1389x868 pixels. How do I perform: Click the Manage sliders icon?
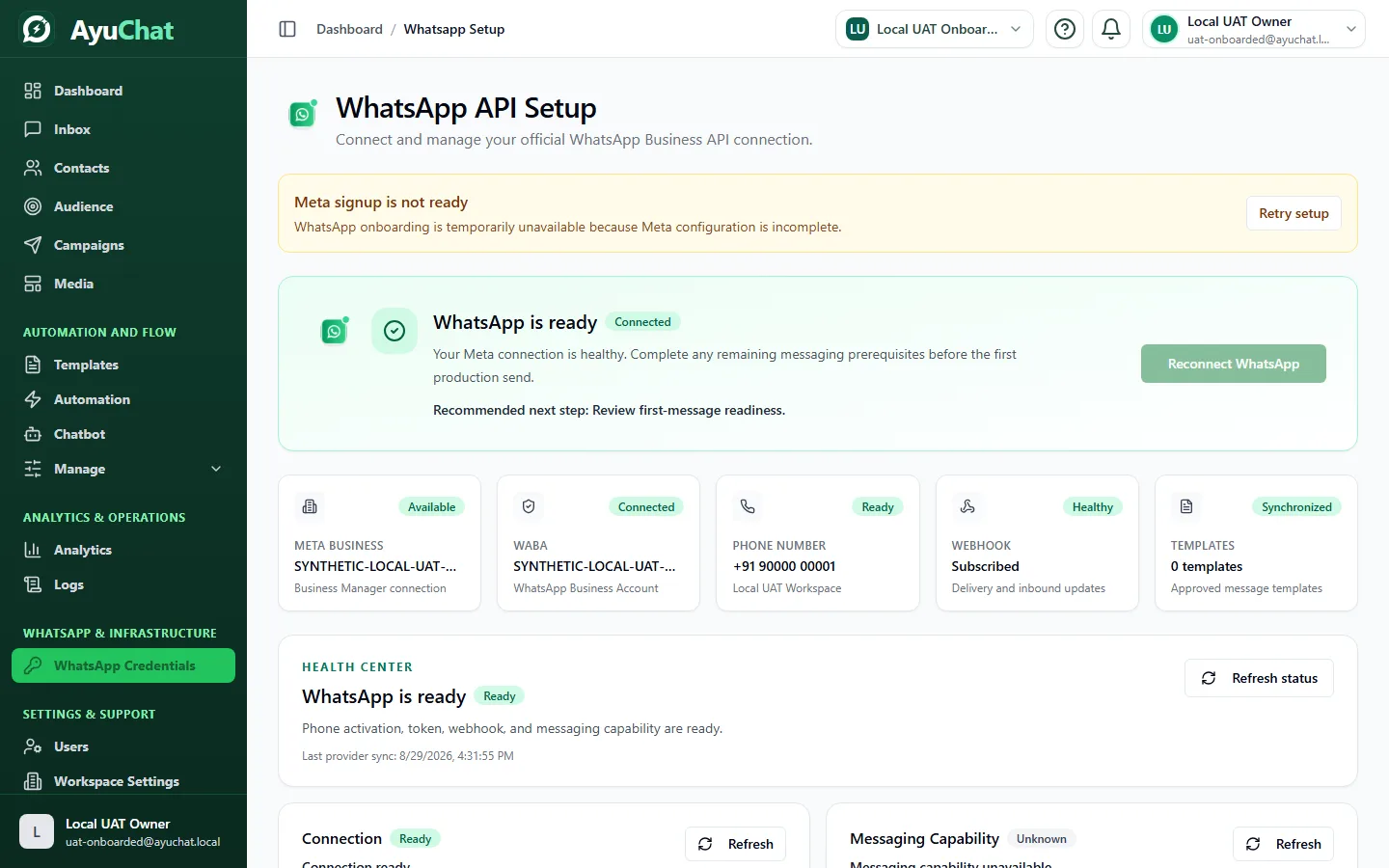coord(33,469)
